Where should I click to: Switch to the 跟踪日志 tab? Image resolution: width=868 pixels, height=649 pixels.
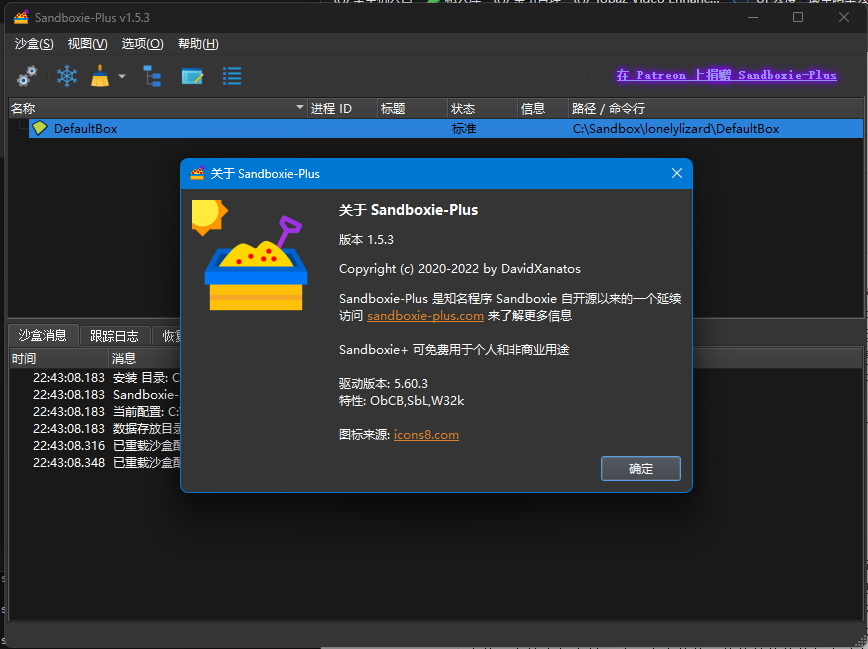114,336
